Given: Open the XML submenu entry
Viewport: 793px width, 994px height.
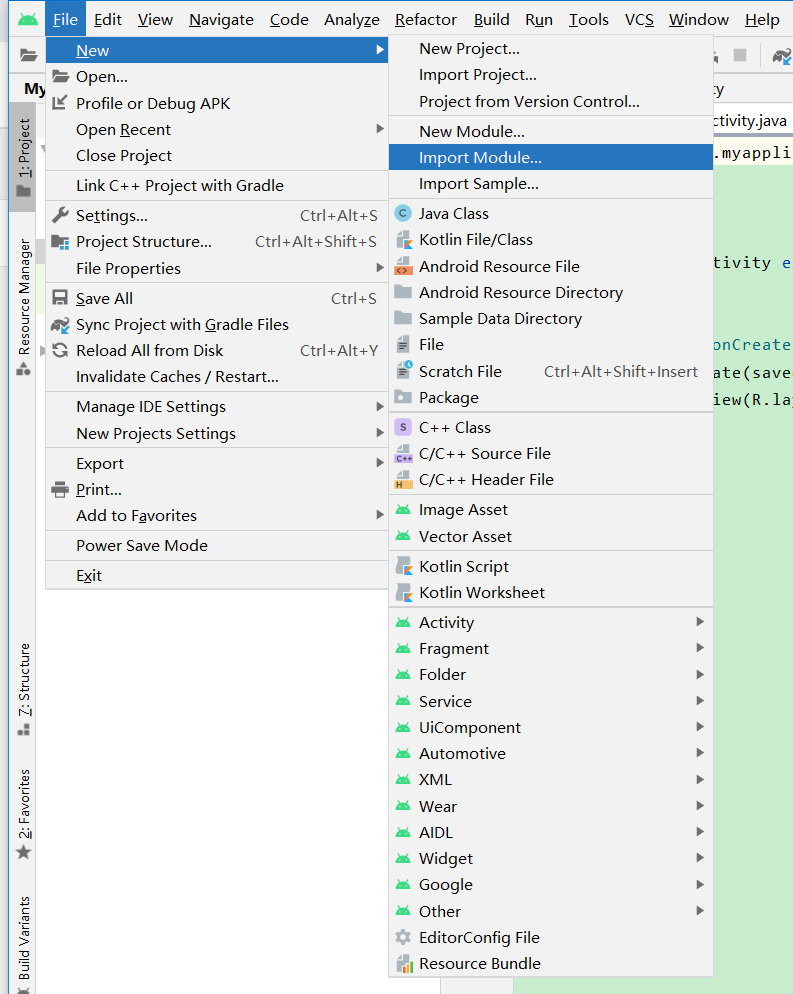Looking at the screenshot, I should pos(551,779).
